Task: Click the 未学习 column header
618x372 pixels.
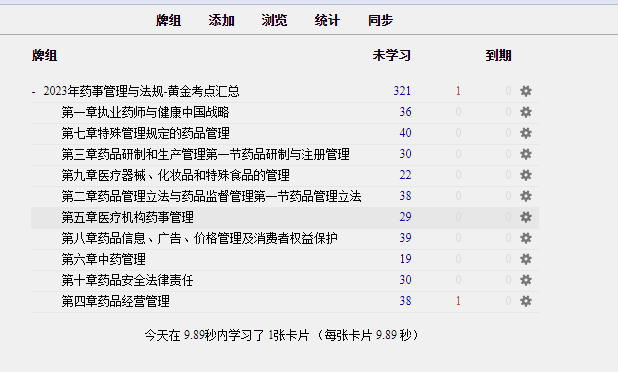Action: [x=392, y=55]
